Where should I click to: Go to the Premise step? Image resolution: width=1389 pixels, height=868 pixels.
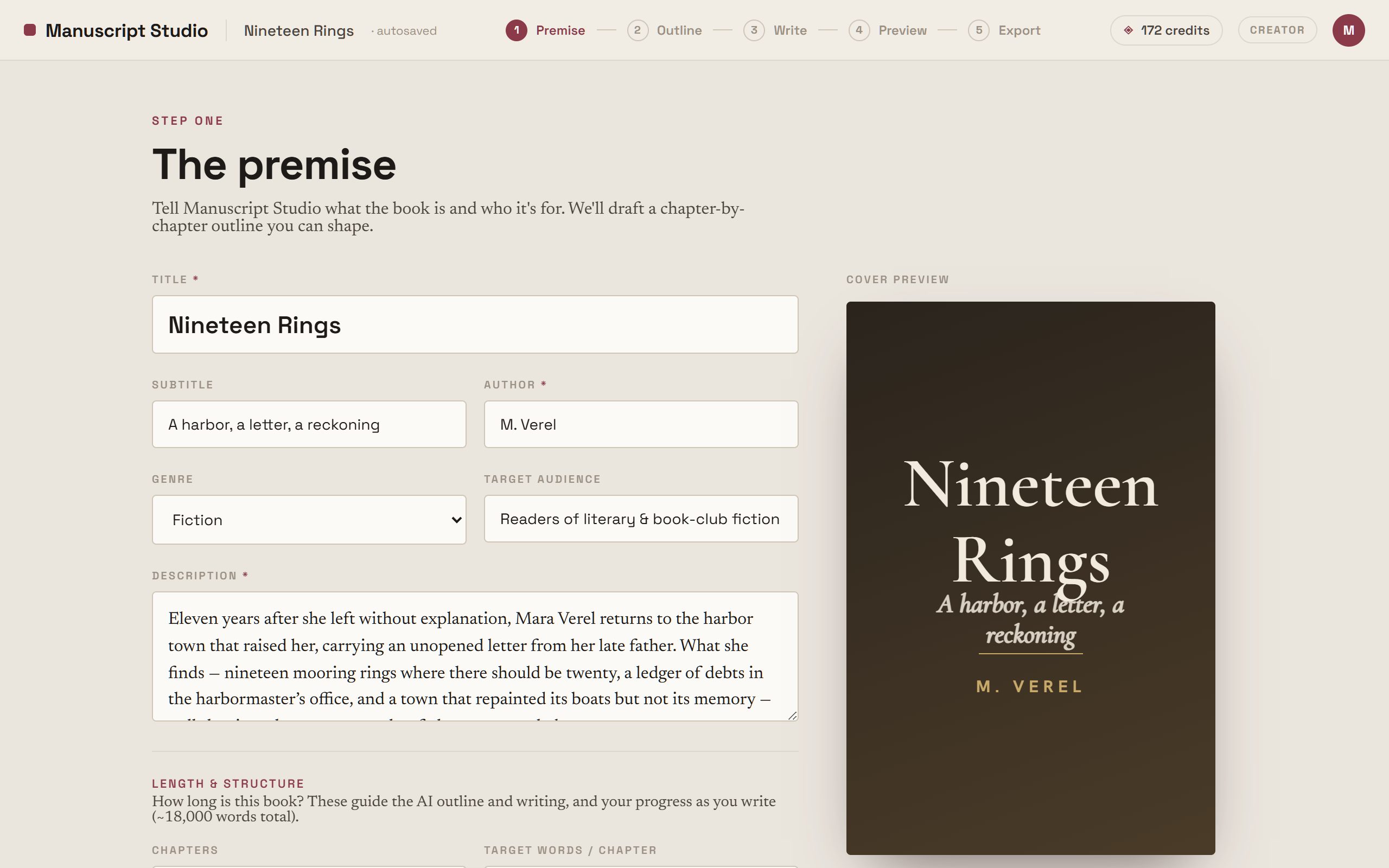pyautogui.click(x=545, y=30)
